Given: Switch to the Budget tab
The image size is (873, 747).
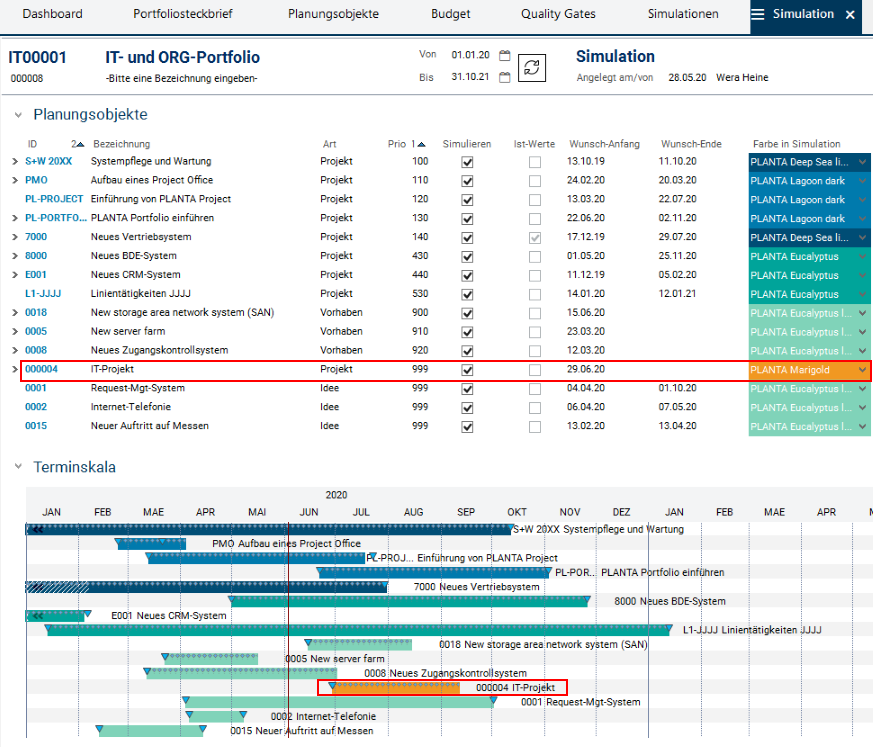Looking at the screenshot, I should pyautogui.click(x=450, y=15).
